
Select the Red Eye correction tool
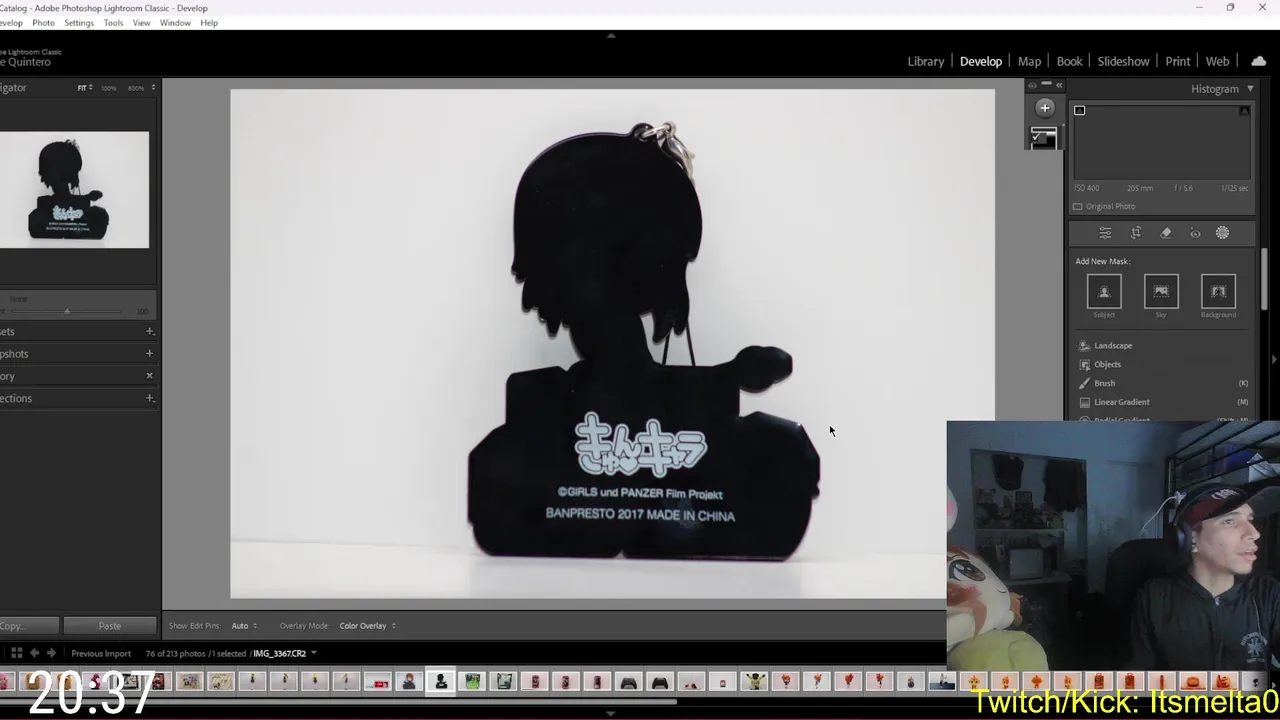click(1195, 233)
